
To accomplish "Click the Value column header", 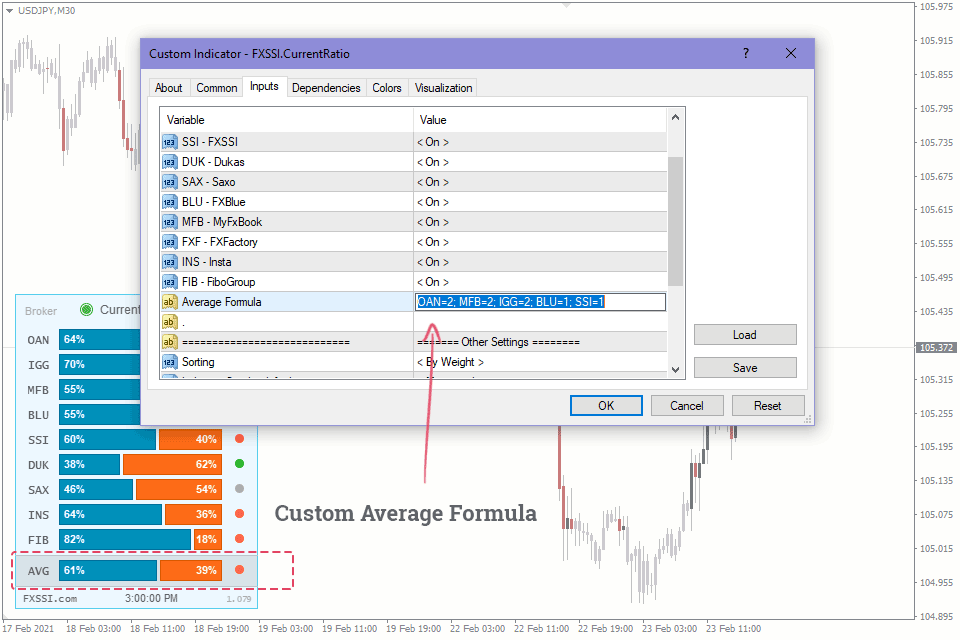I will [x=540, y=120].
